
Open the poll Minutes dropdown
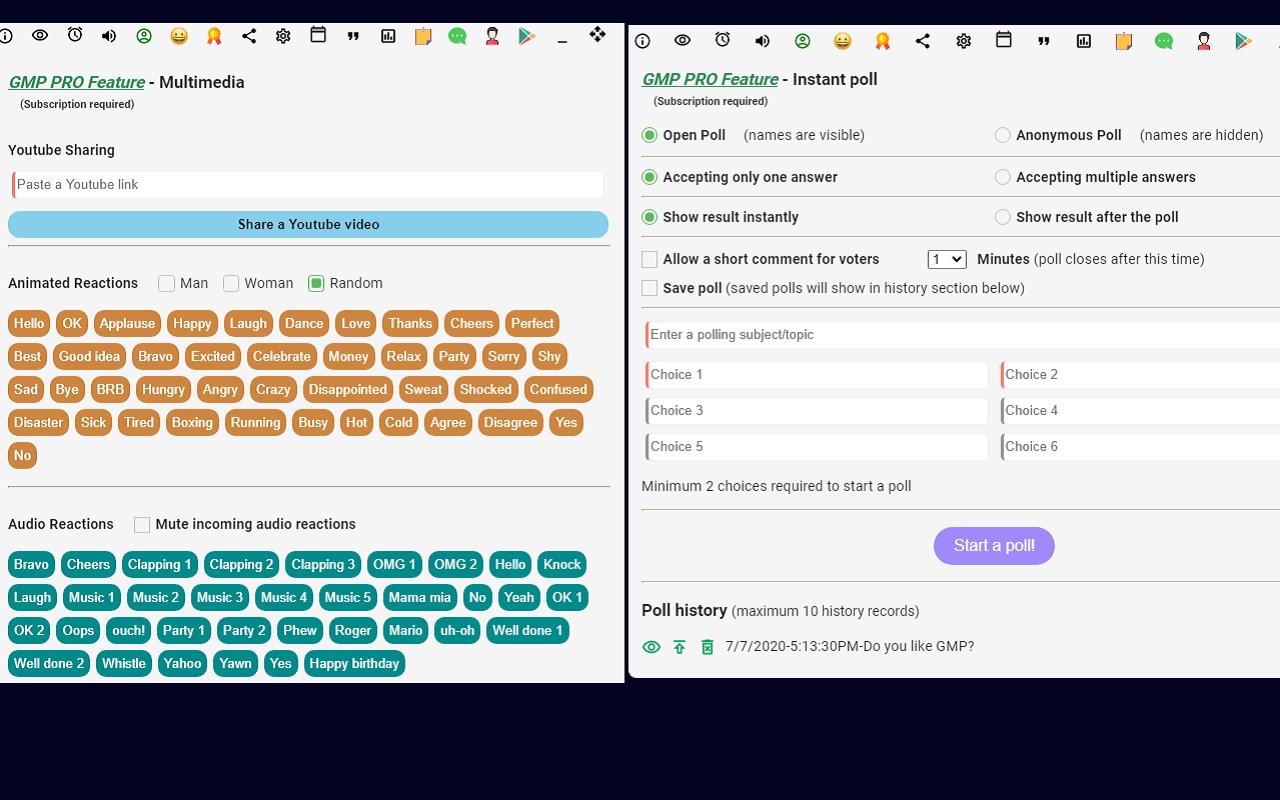(947, 259)
